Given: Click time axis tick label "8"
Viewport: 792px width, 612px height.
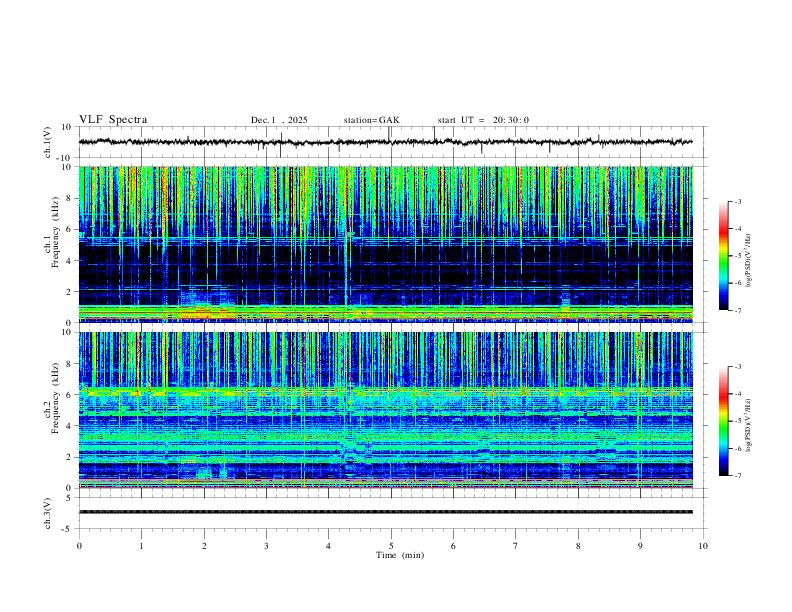Looking at the screenshot, I should click(x=578, y=546).
